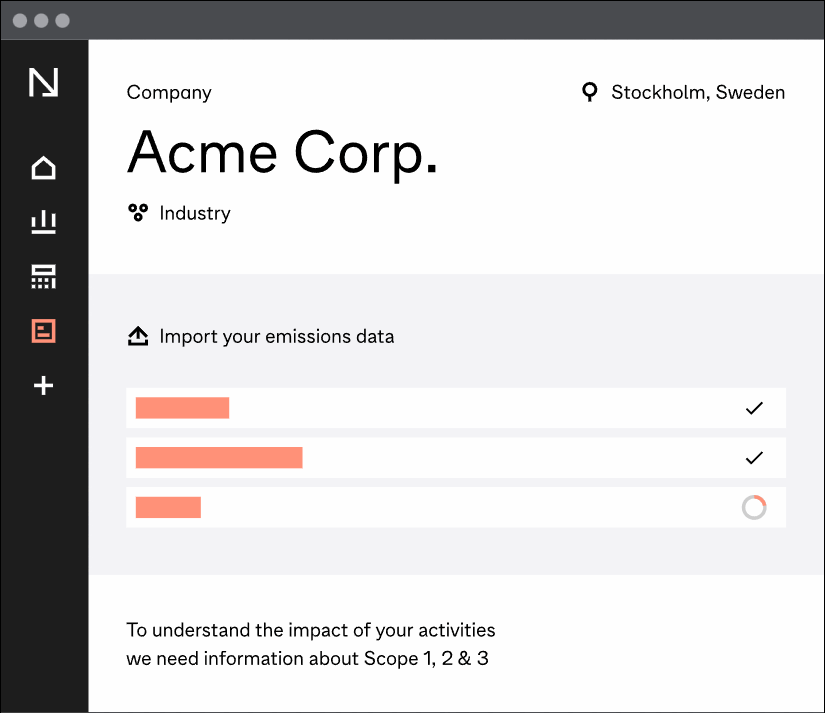The height and width of the screenshot is (714, 825).
Task: Select the first emissions data row bar
Action: click(182, 408)
